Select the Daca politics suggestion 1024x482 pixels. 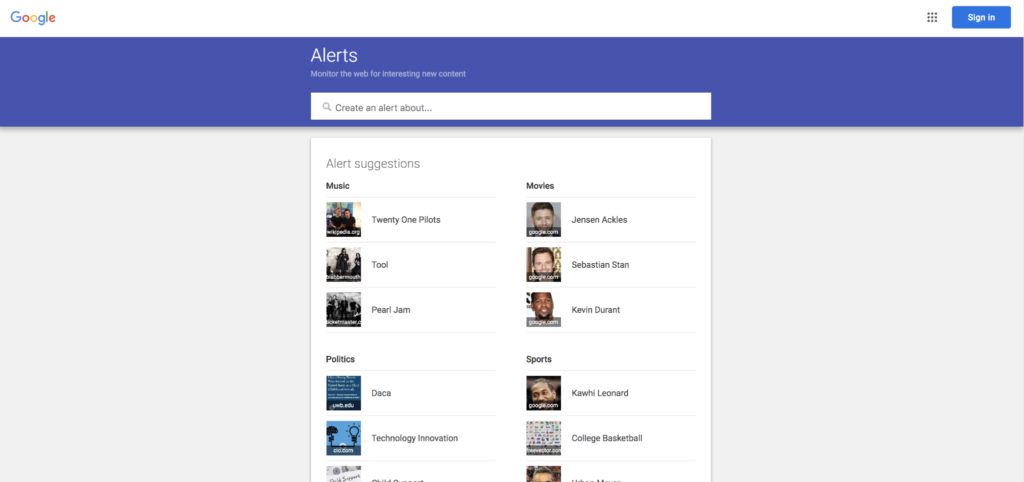click(x=411, y=393)
